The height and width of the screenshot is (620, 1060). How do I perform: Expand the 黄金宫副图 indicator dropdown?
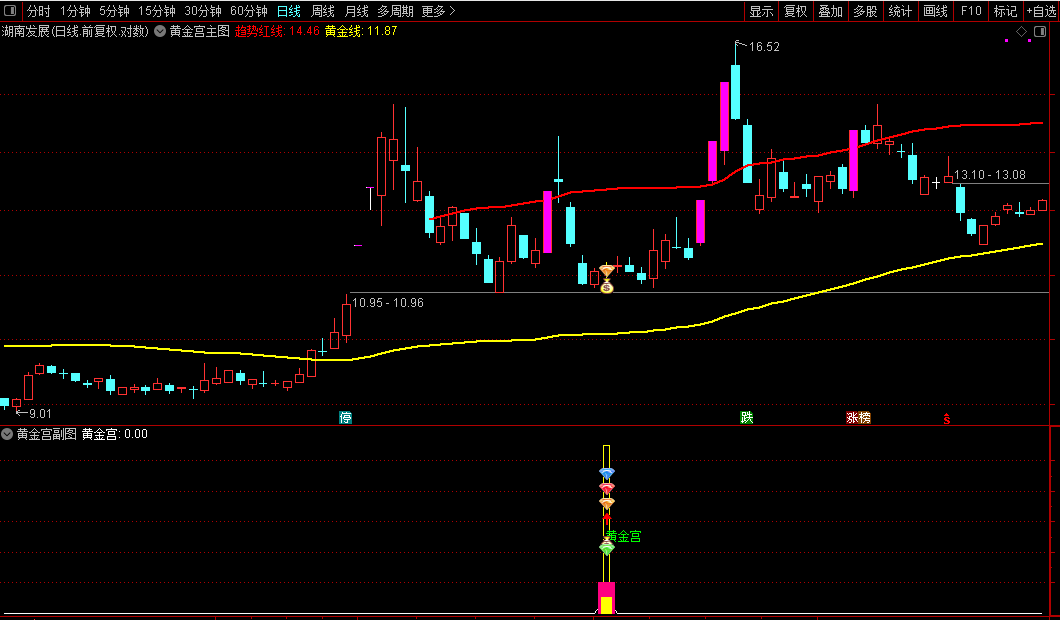click(x=7, y=434)
